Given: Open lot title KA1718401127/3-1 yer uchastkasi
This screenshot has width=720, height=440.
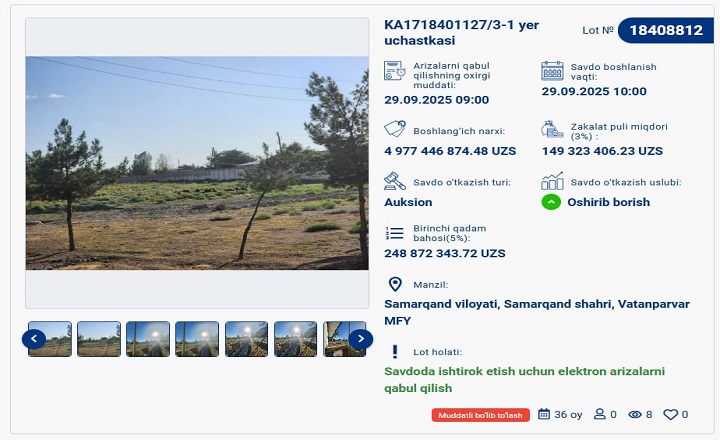Looking at the screenshot, I should pyautogui.click(x=461, y=32).
